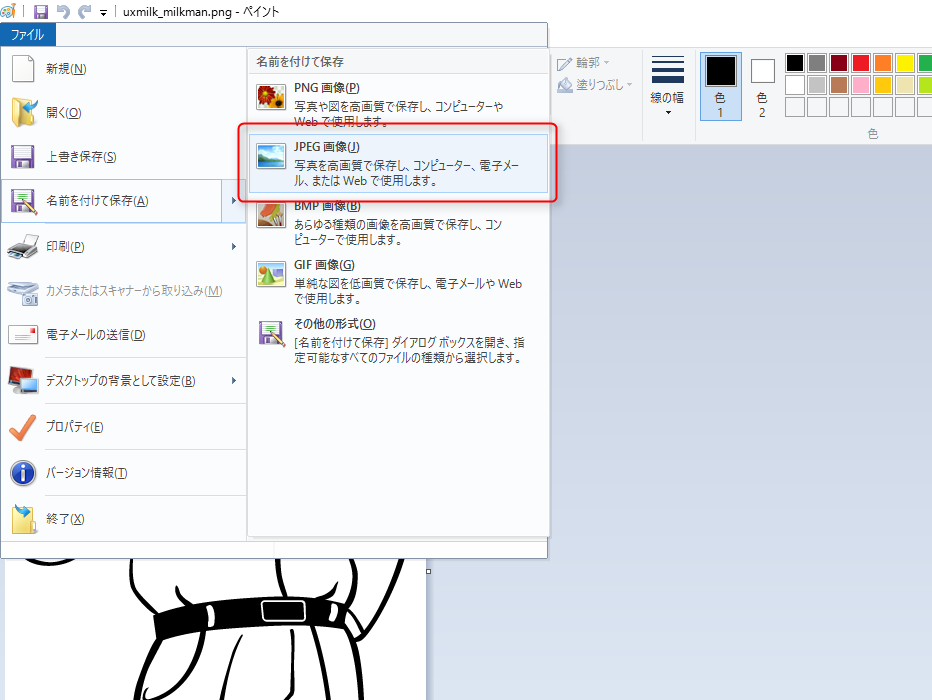Click the 印刷 printer icon
Image resolution: width=932 pixels, height=700 pixels.
[x=23, y=246]
